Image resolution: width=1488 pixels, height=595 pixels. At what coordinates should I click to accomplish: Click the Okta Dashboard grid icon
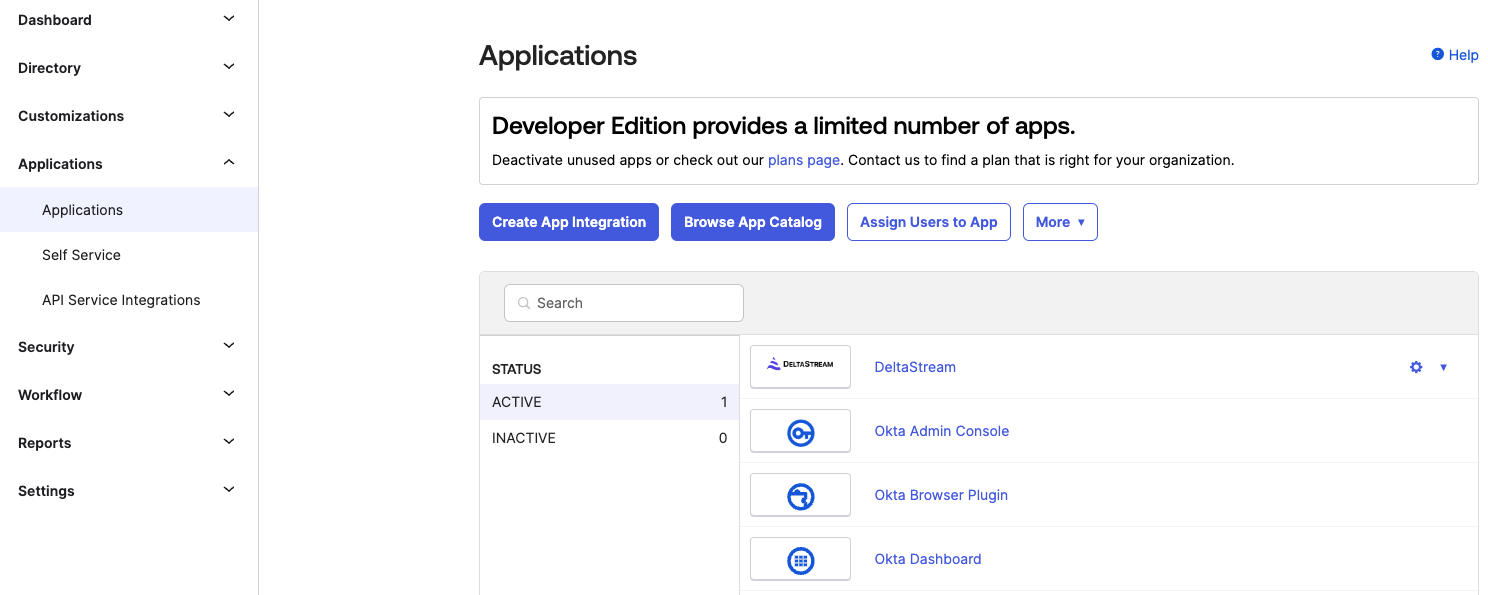[800, 560]
